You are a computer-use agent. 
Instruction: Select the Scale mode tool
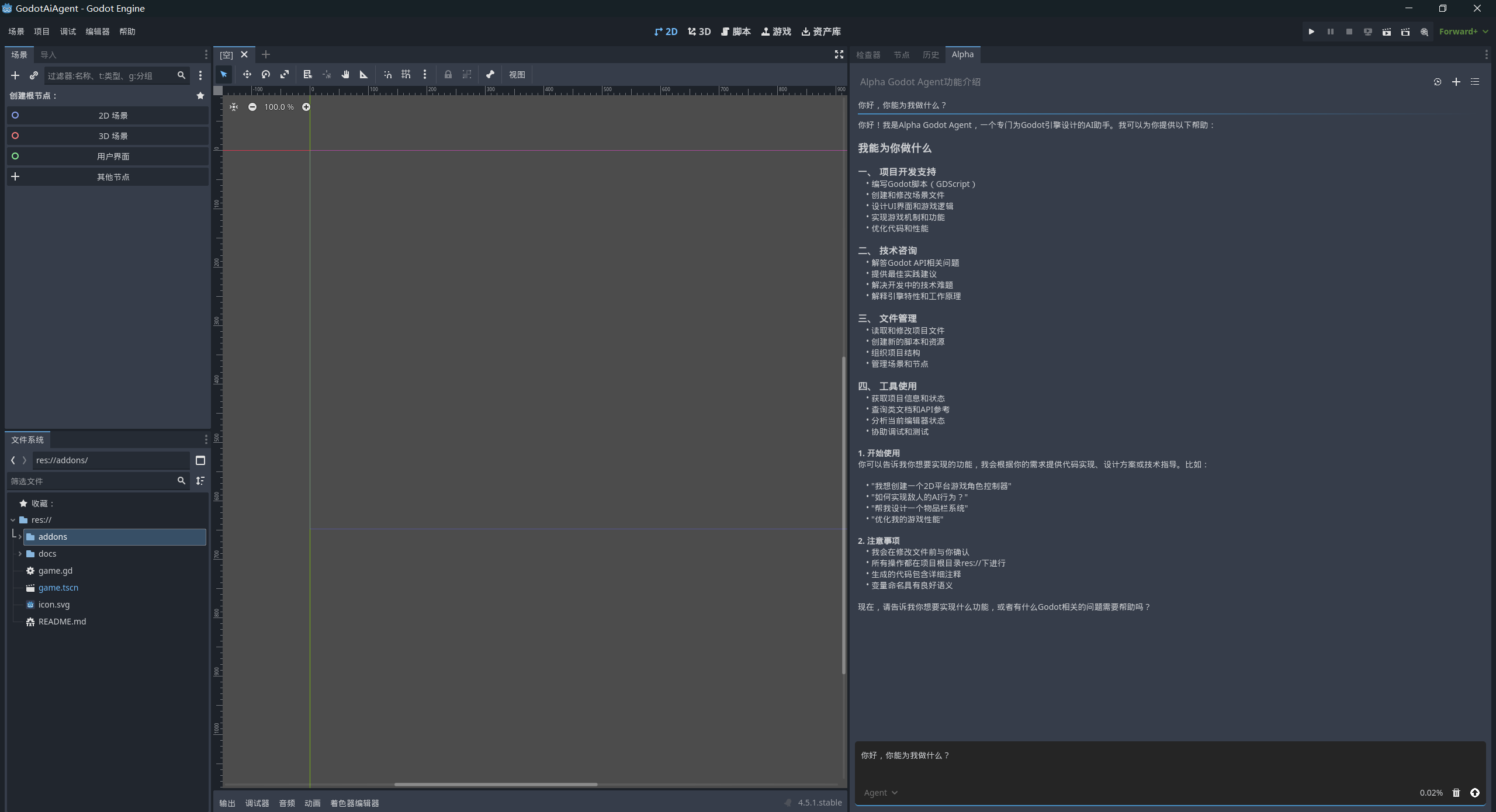[x=285, y=74]
